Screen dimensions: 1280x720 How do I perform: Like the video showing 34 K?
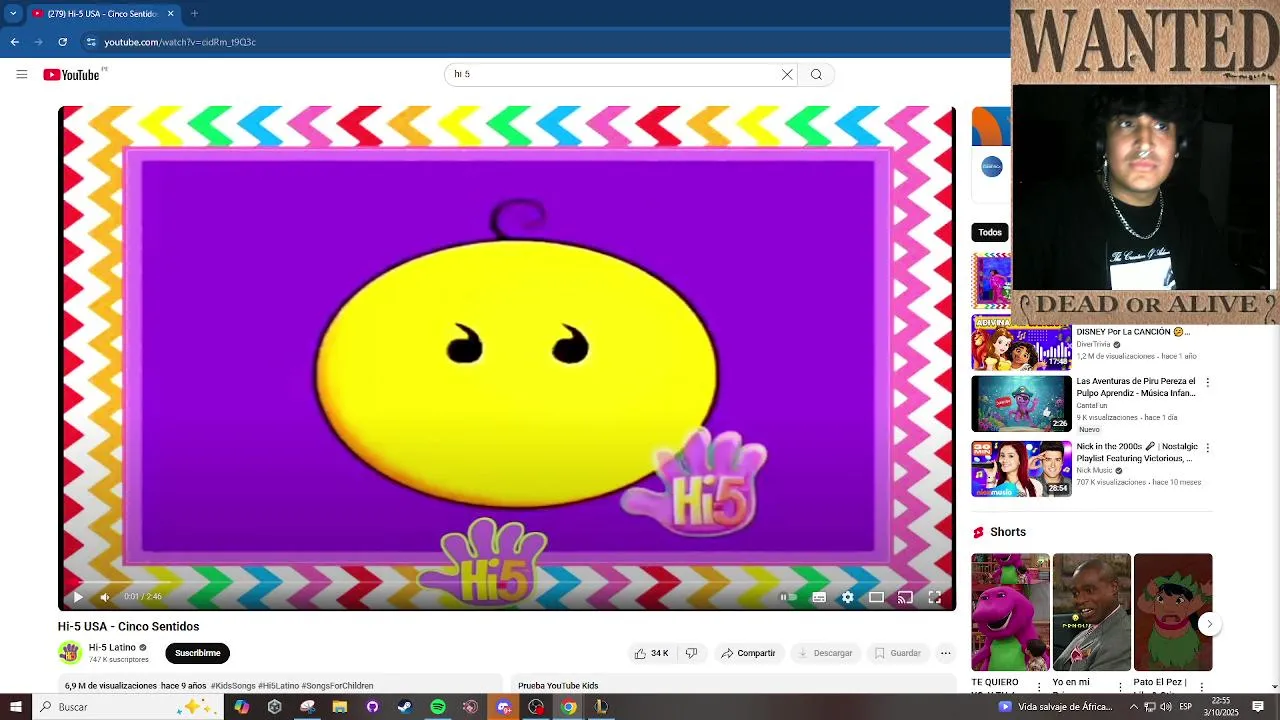(650, 653)
